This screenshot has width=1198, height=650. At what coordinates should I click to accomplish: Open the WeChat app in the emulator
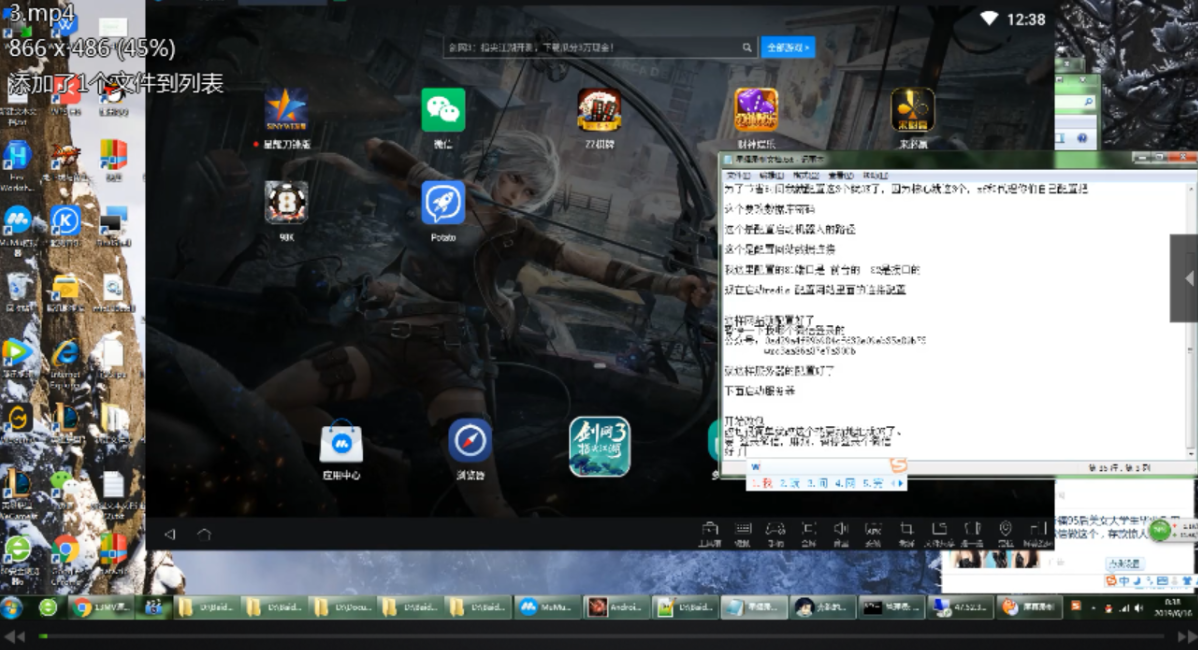(x=443, y=110)
